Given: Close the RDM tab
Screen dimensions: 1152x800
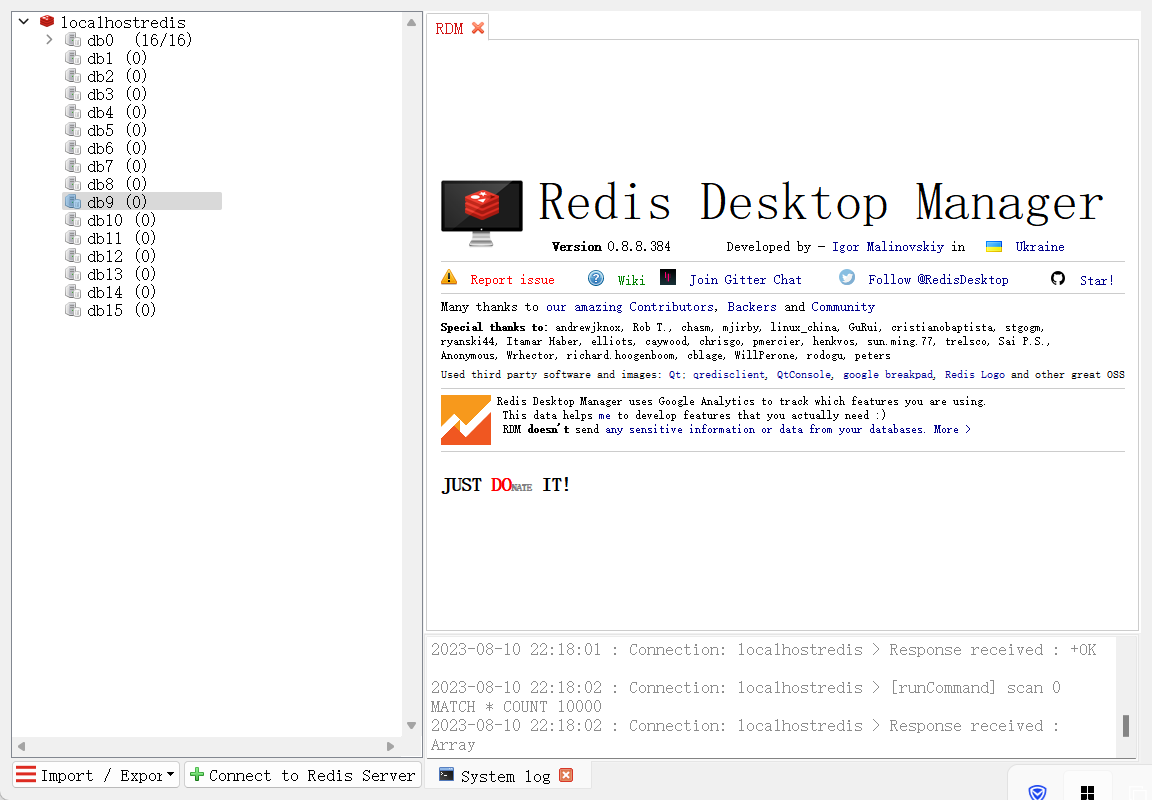Looking at the screenshot, I should point(478,28).
